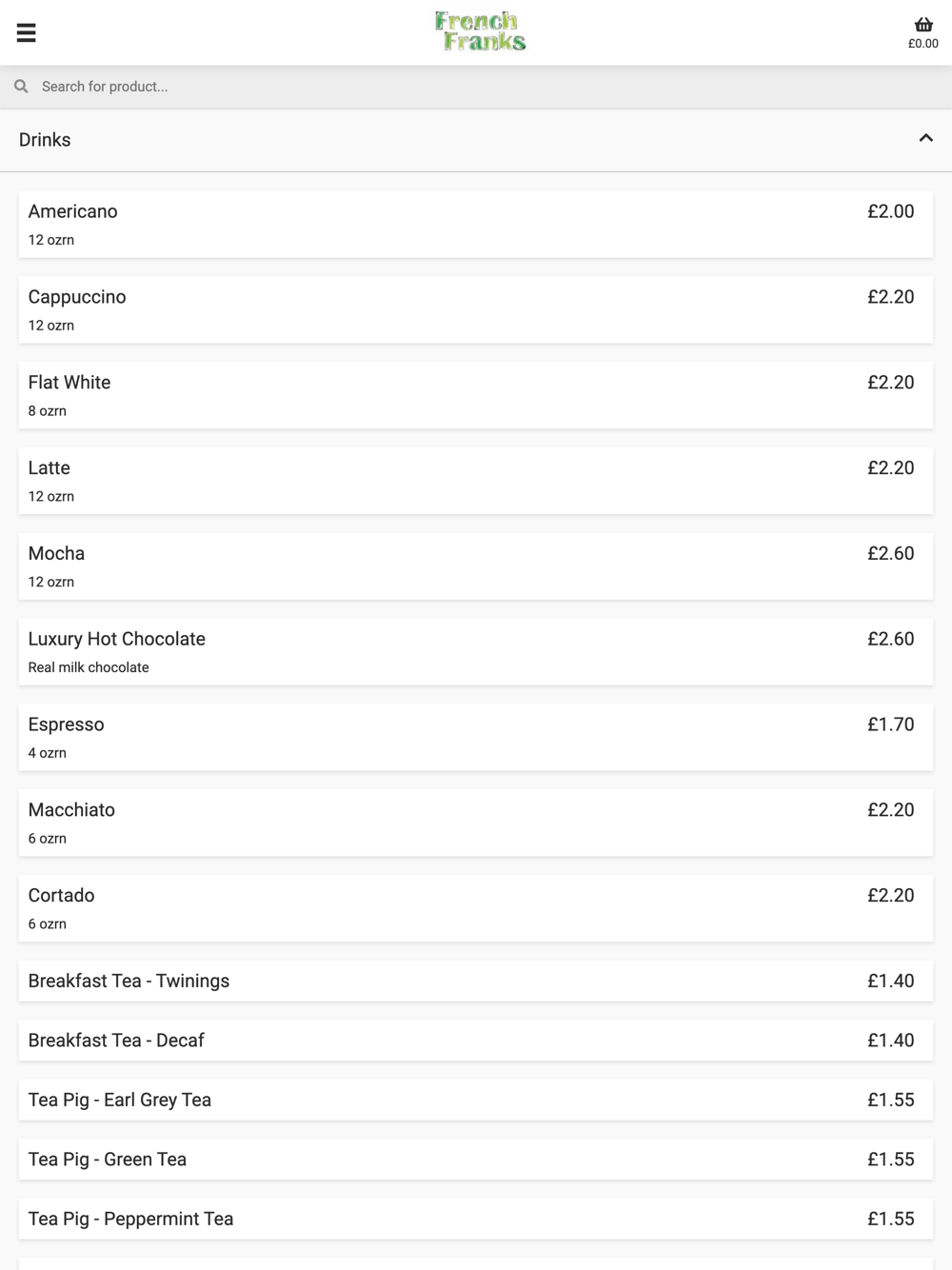Screen dimensions: 952x1270
Task: Pick the Mocha drink
Action: tap(476, 567)
